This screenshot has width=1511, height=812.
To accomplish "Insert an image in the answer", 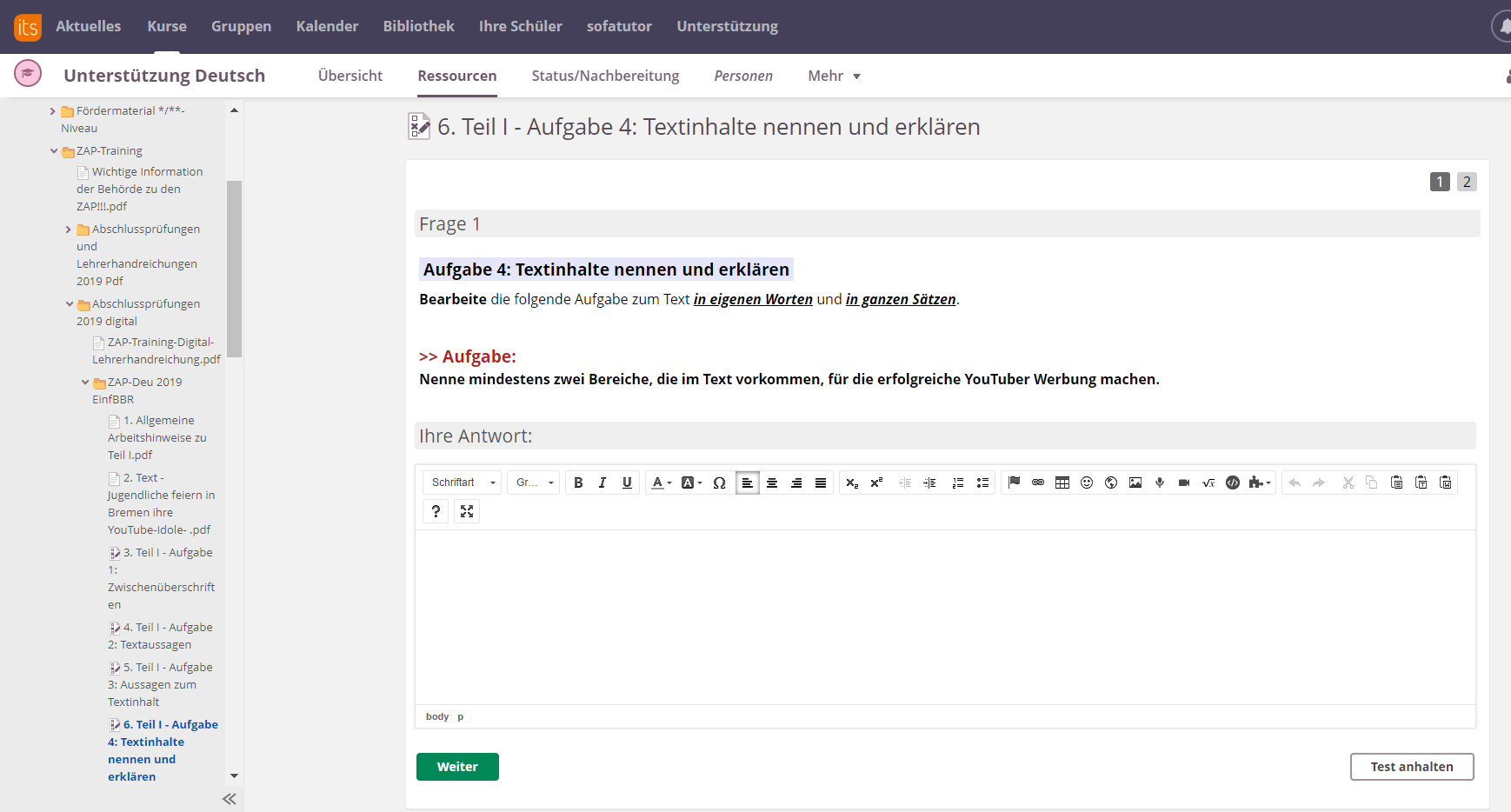I will 1135,483.
